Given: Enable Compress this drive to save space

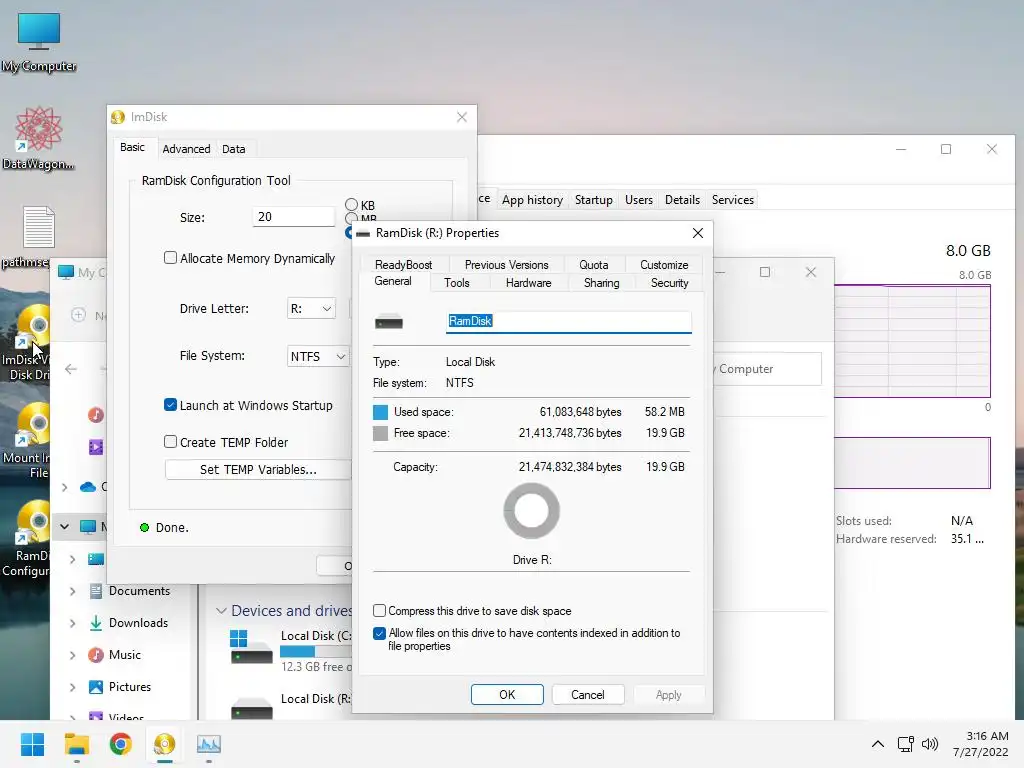Looking at the screenshot, I should pyautogui.click(x=379, y=611).
